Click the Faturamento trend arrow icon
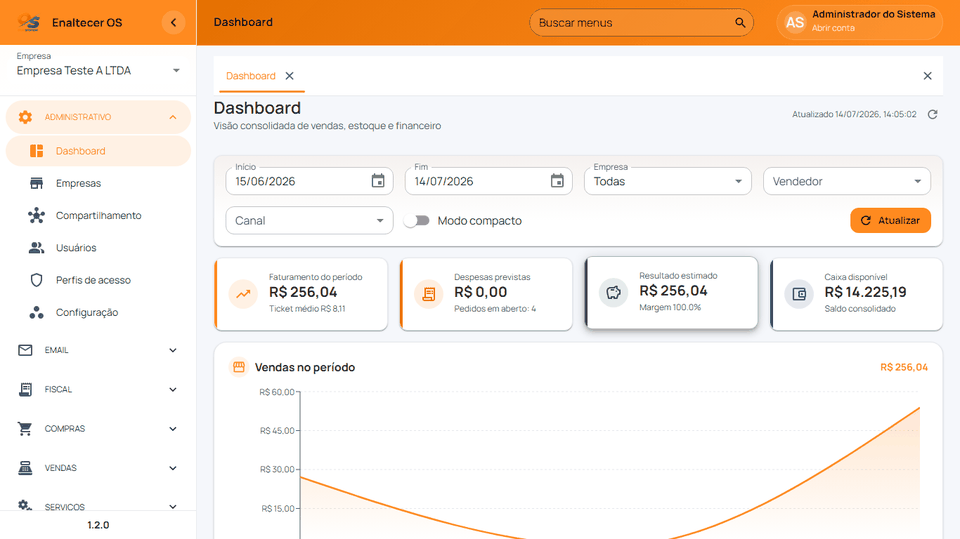 [244, 294]
